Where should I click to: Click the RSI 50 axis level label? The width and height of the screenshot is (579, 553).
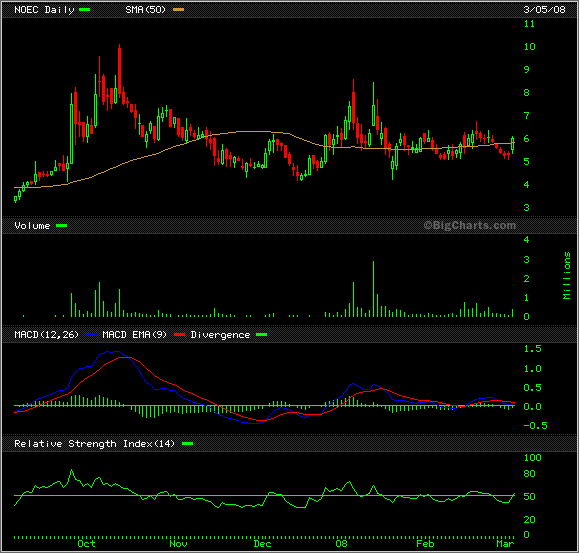pyautogui.click(x=530, y=497)
